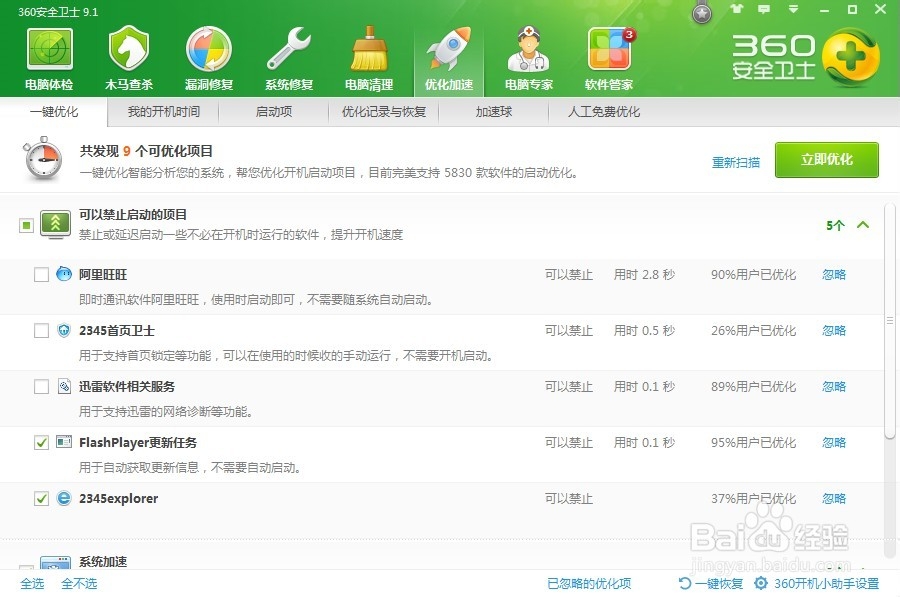
Task: Click 37%用户已优化 text
Action: pyautogui.click(x=754, y=498)
